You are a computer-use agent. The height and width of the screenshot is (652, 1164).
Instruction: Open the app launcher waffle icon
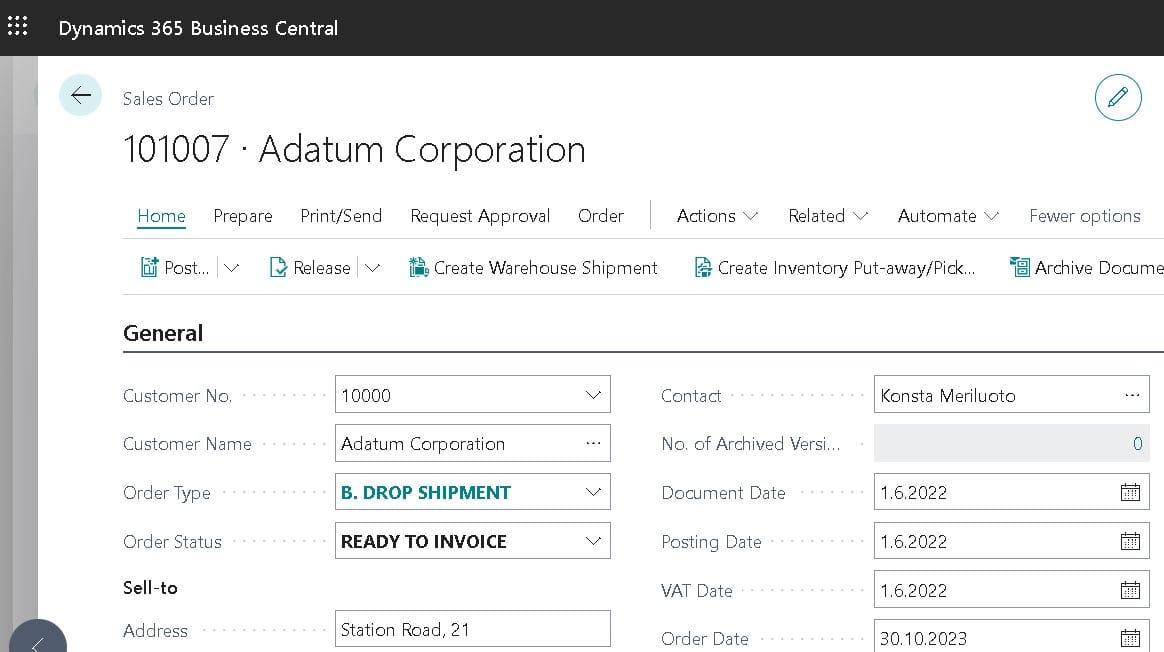[x=18, y=27]
